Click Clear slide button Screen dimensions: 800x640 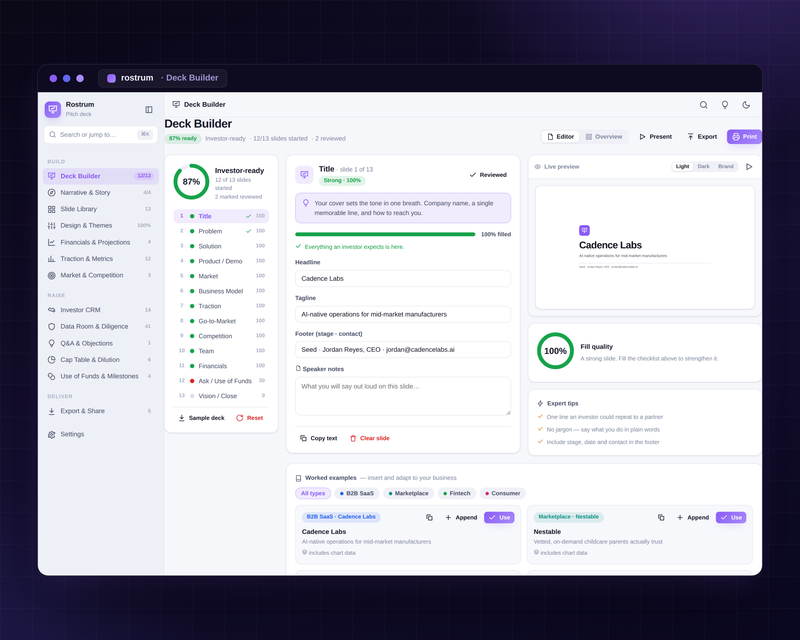click(370, 438)
